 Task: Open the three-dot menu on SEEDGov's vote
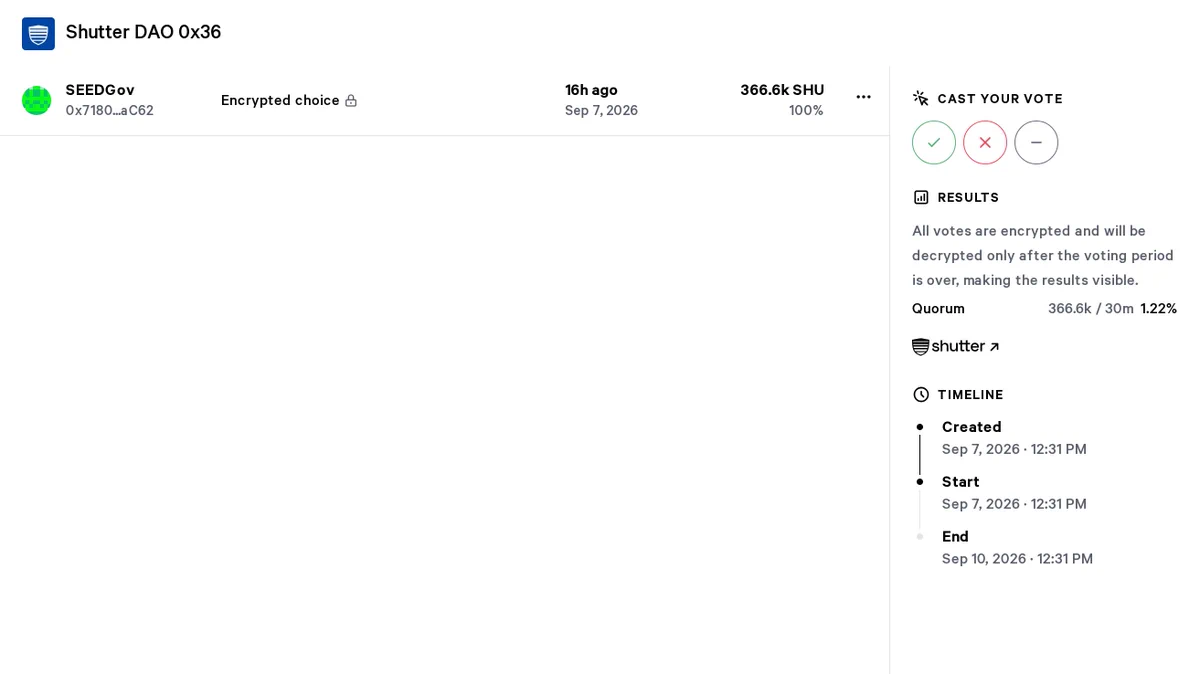(864, 97)
